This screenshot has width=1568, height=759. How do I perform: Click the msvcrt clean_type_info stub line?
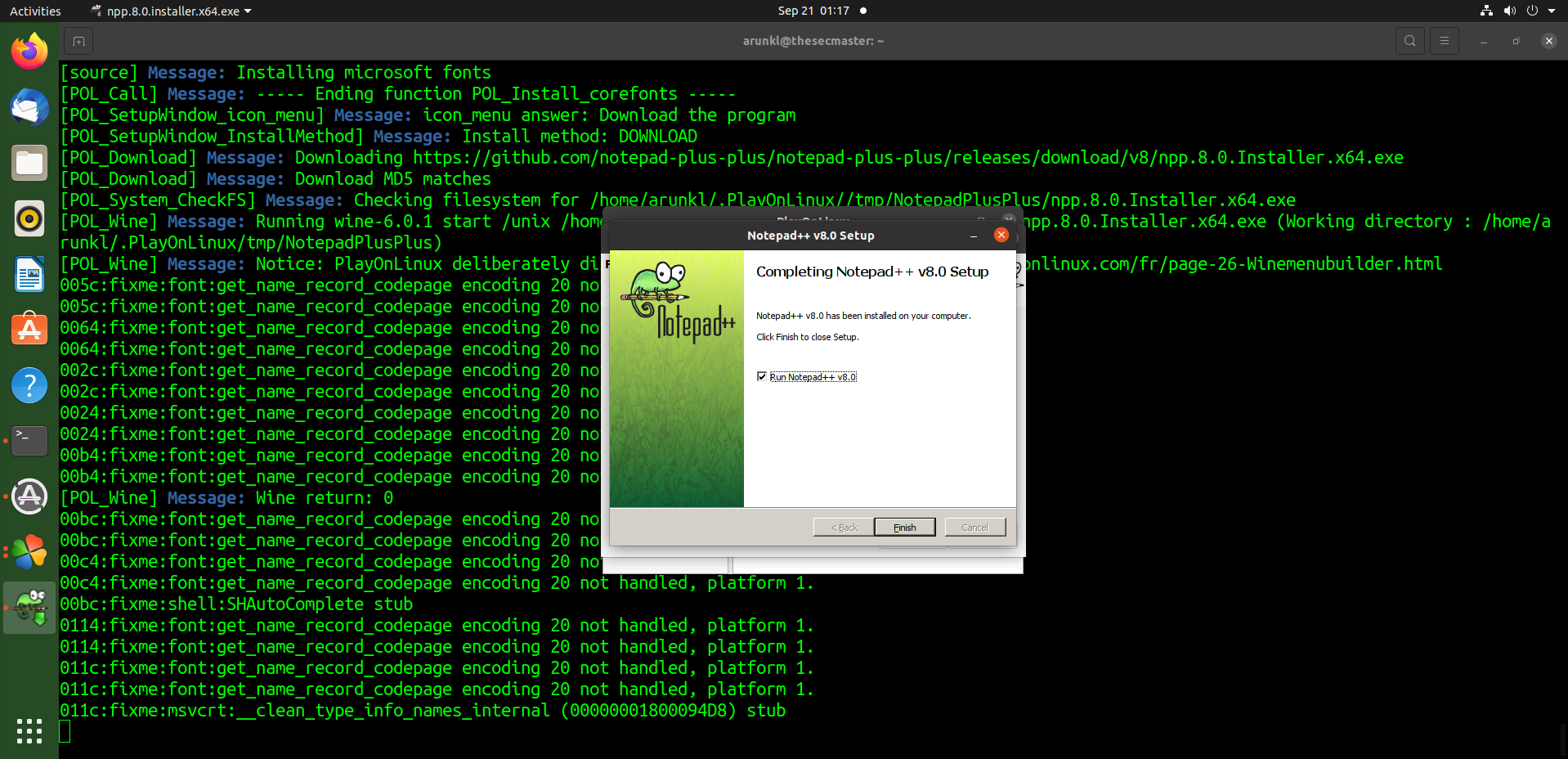point(423,711)
